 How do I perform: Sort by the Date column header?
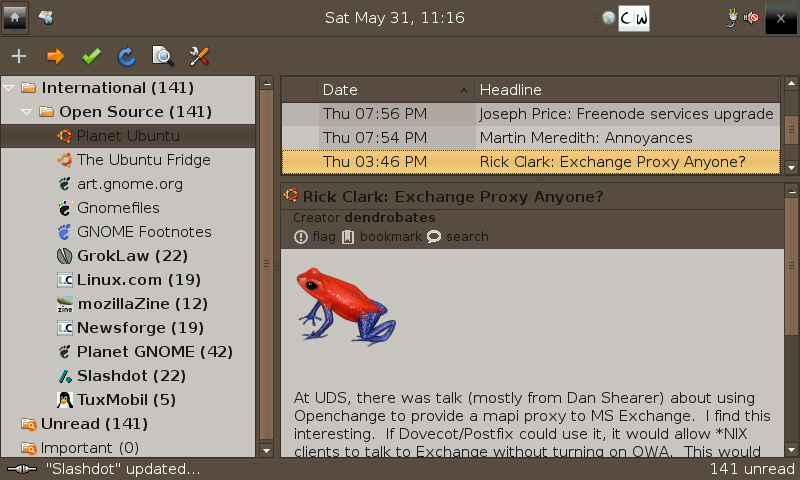coord(396,90)
